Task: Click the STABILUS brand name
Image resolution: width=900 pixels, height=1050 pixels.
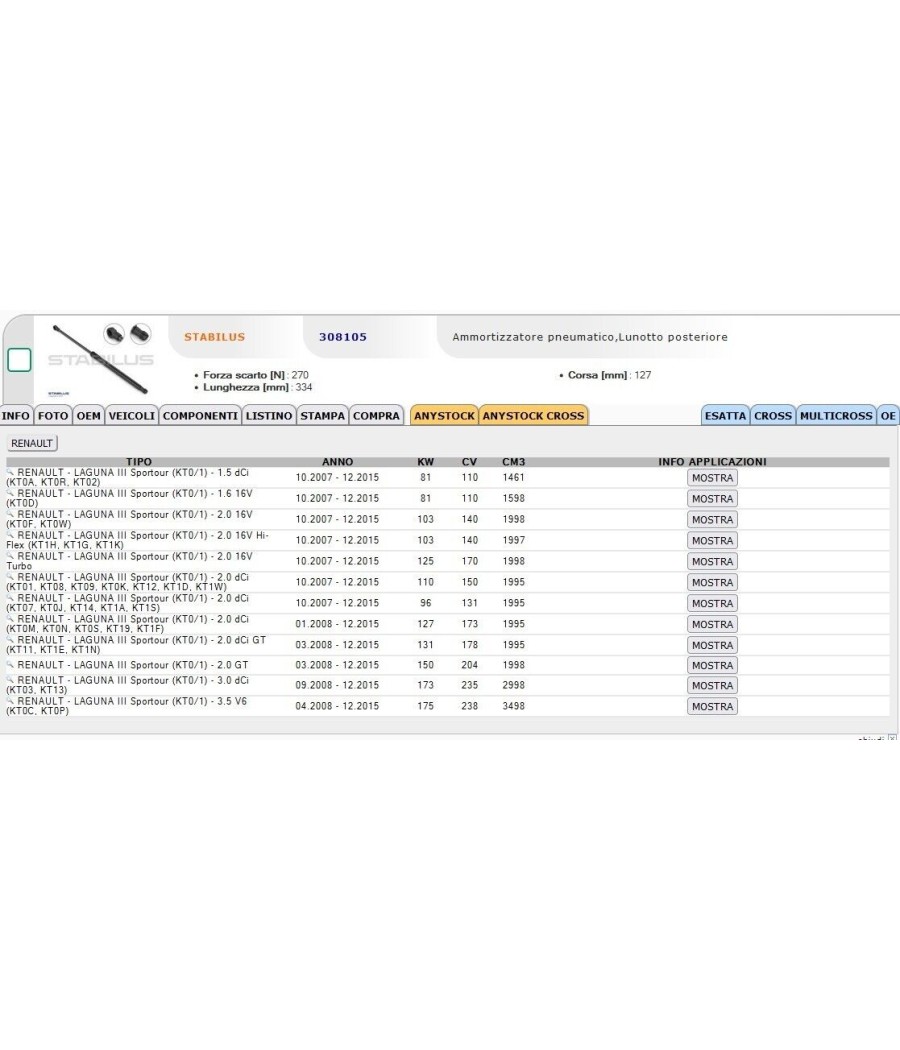Action: [x=214, y=337]
